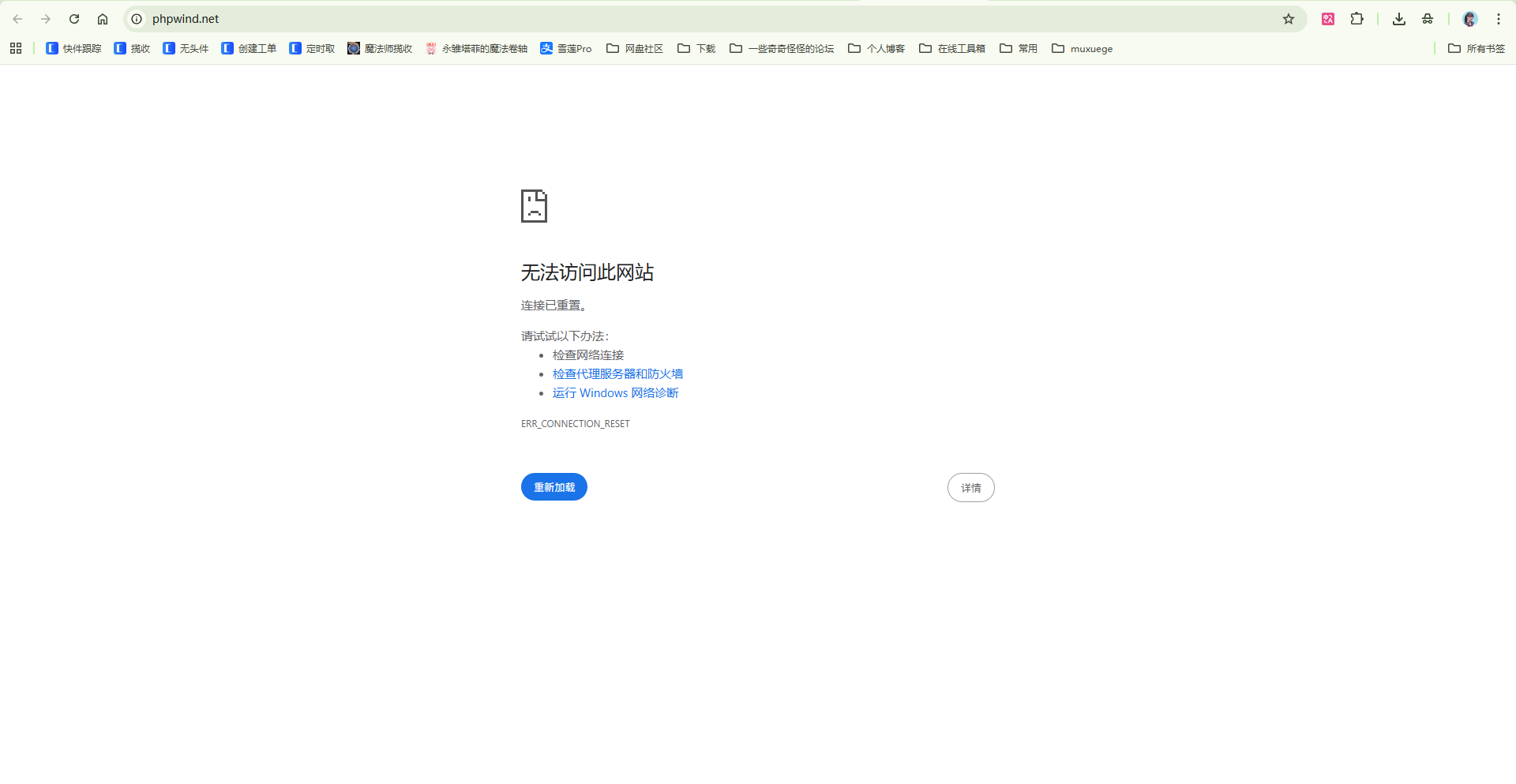Open the pink translate extension icon
The height and width of the screenshot is (784, 1516).
point(1327,19)
